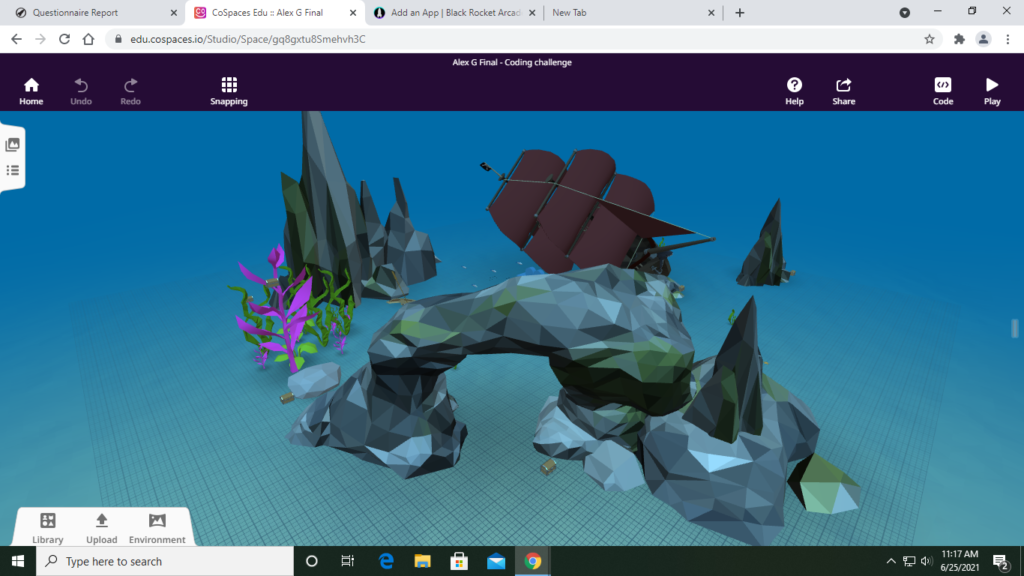Undo the last action
1024x576 pixels.
coord(81,91)
